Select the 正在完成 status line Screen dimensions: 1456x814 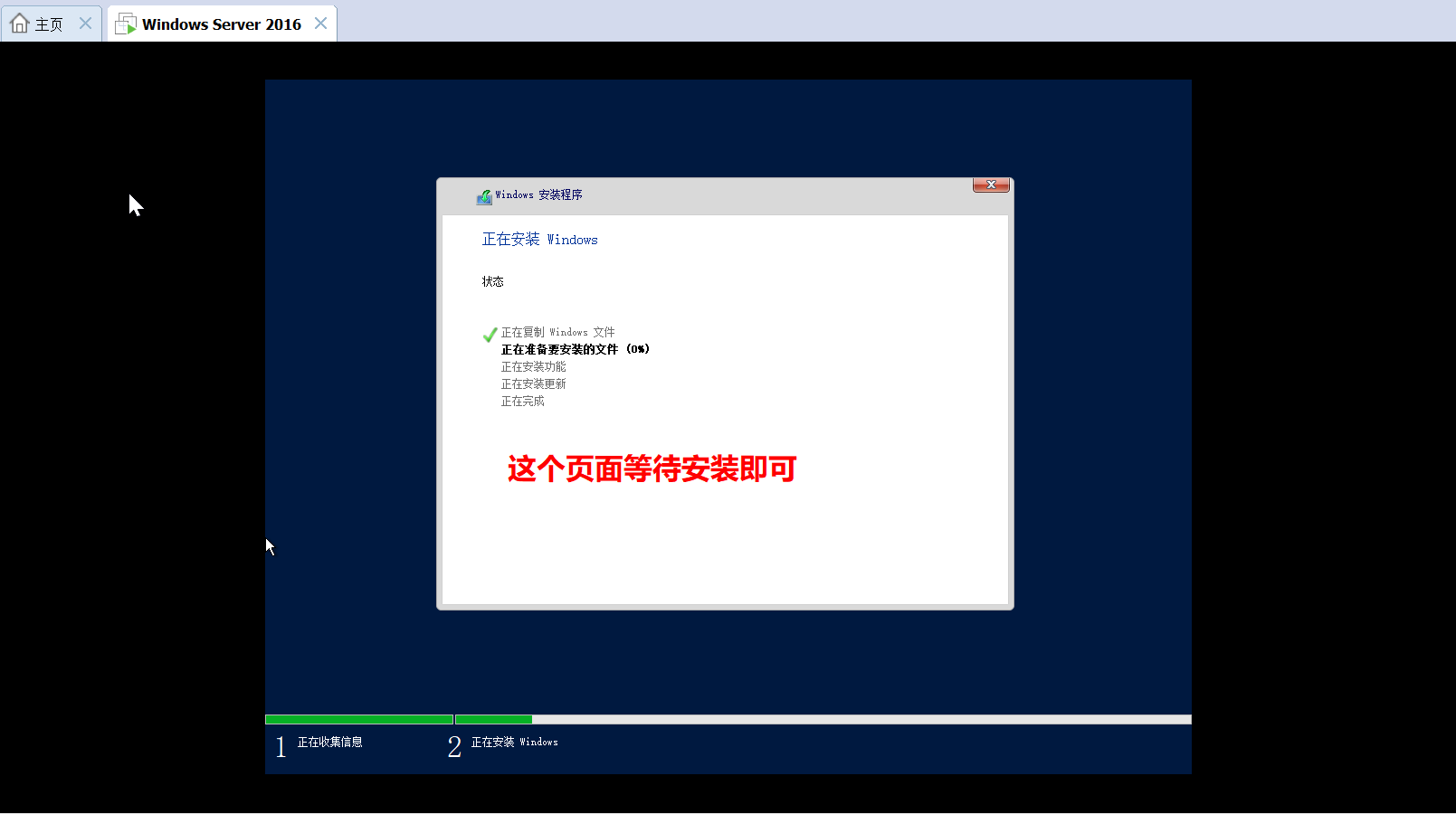click(x=522, y=401)
